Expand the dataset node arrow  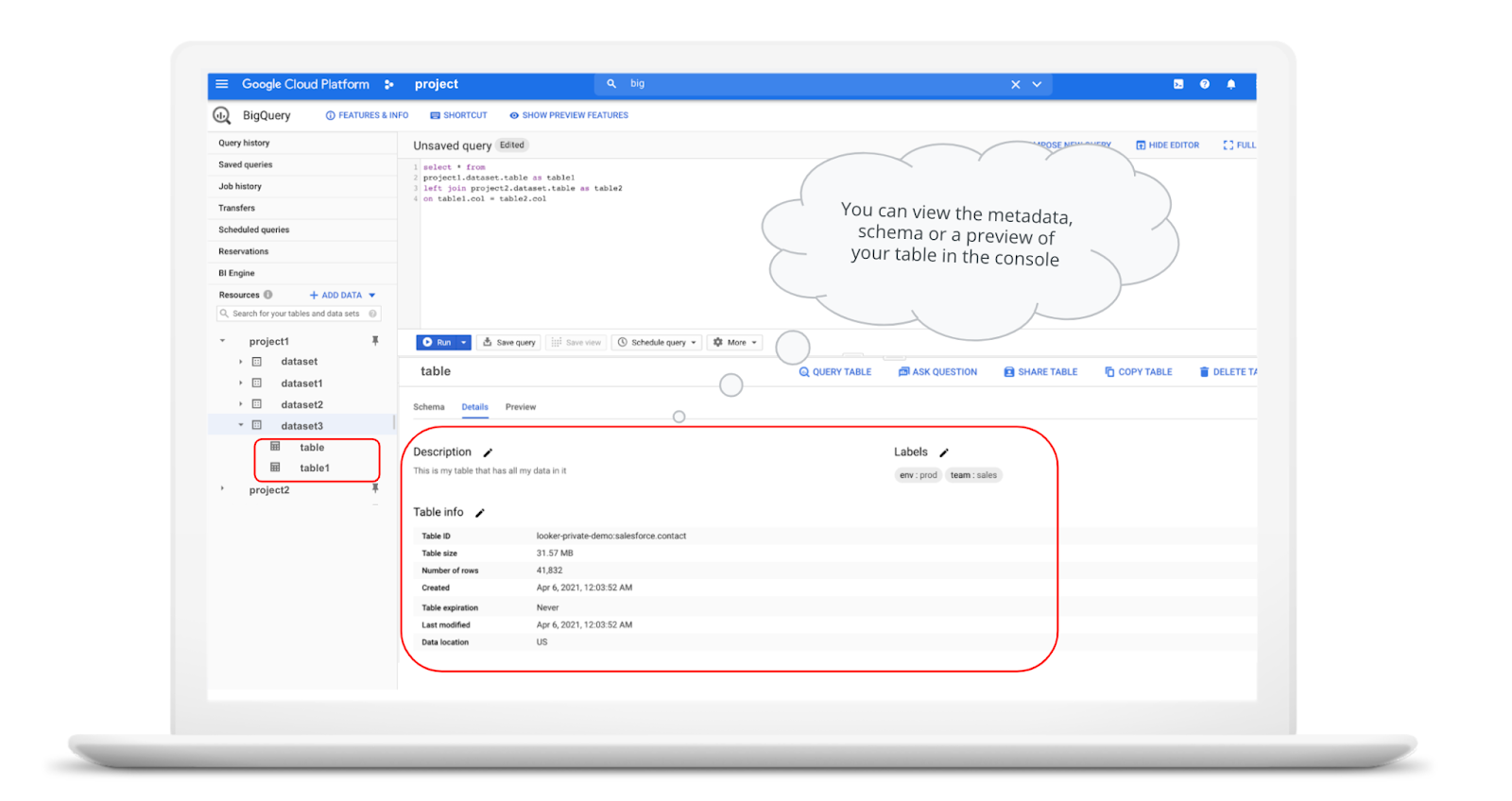click(x=240, y=362)
